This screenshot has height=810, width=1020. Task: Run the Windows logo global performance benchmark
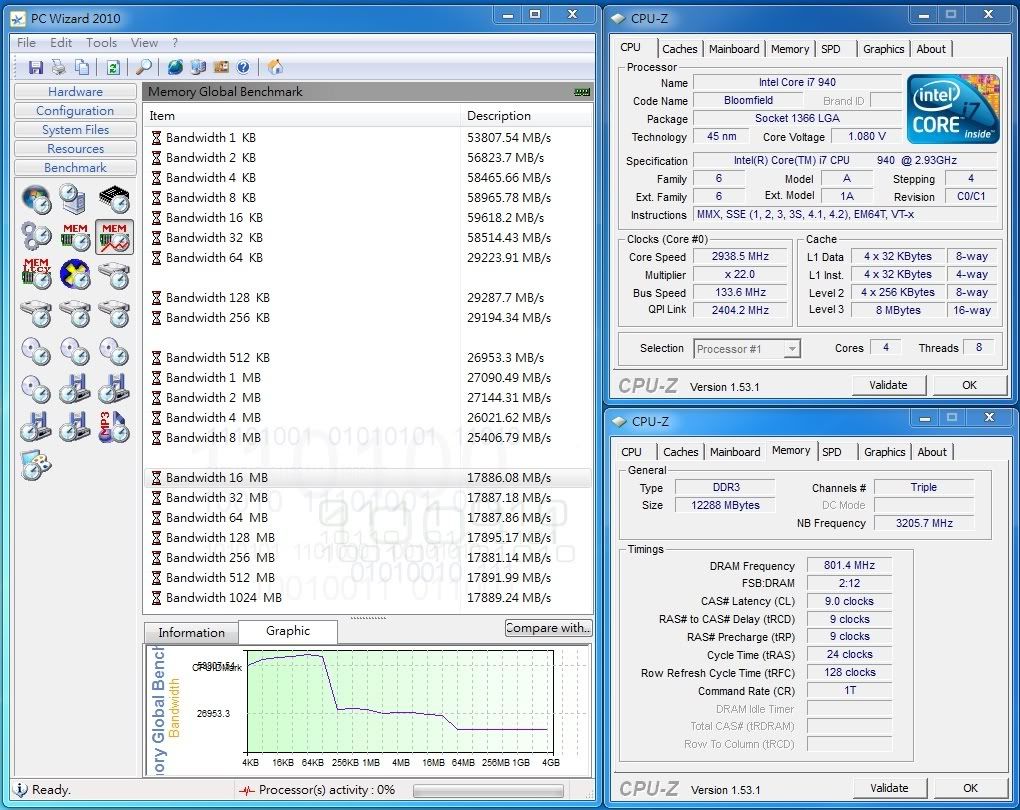pos(36,198)
